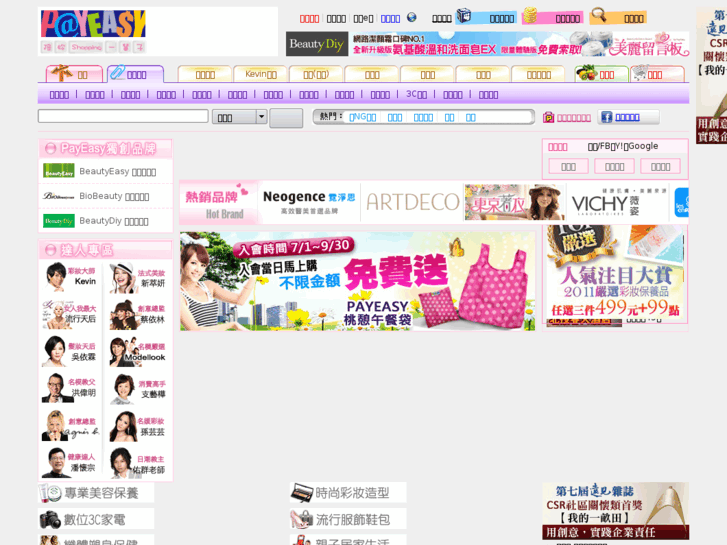Viewport: 727px width, 545px height.
Task: Focus the search text field
Action: click(x=123, y=116)
